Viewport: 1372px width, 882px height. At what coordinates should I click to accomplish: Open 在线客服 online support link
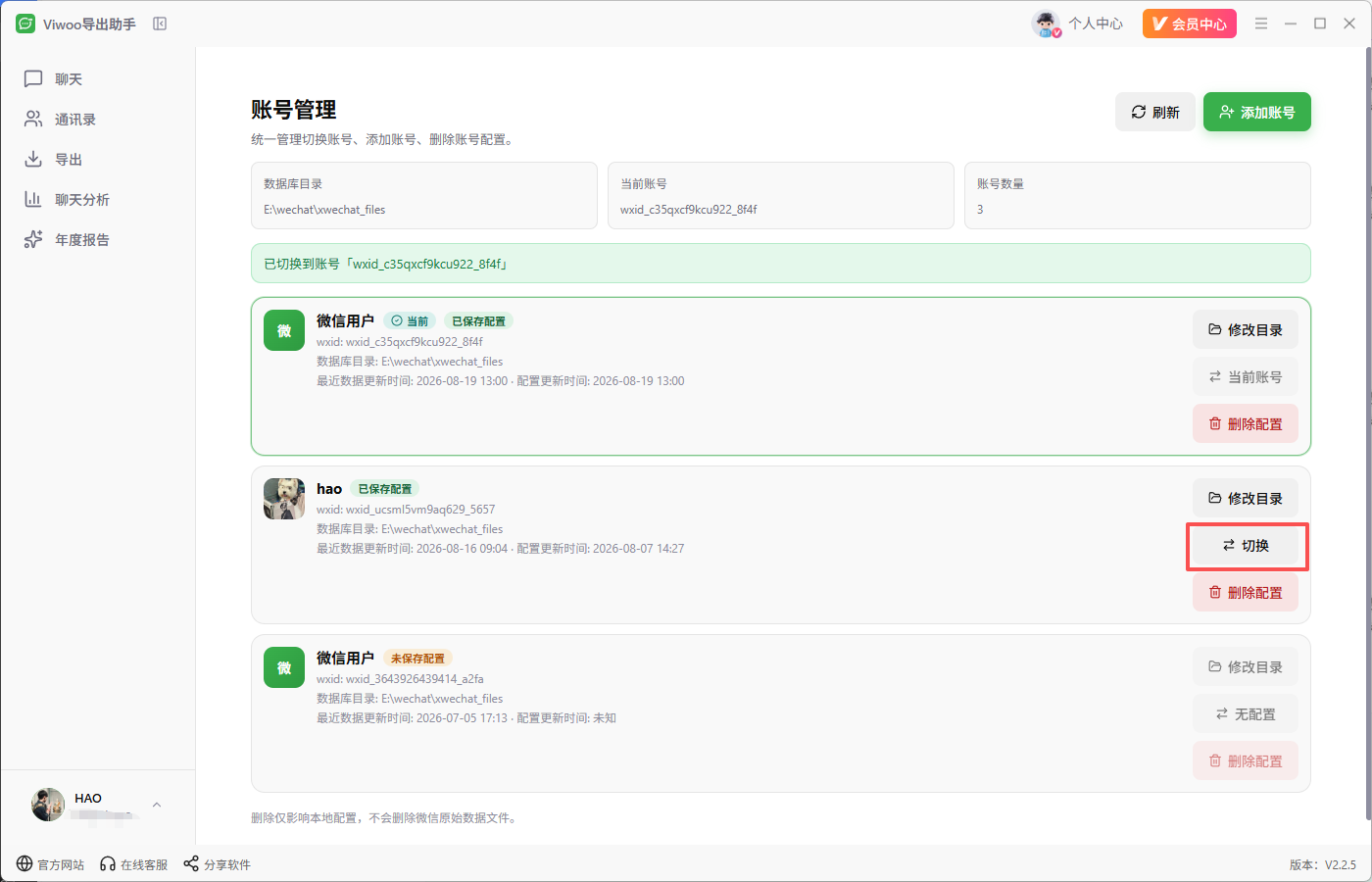coord(134,864)
